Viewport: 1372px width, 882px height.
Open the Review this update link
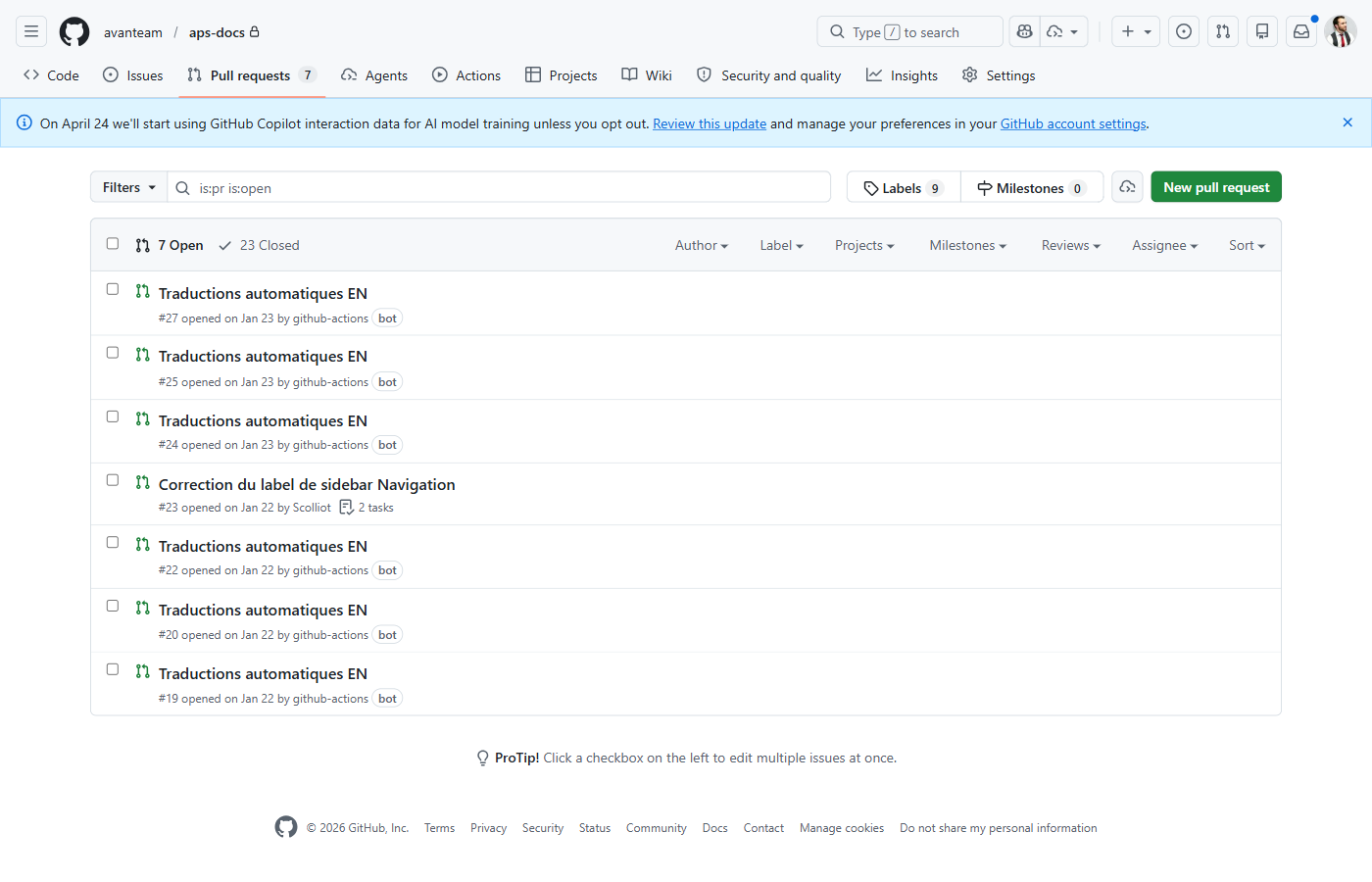(x=709, y=123)
